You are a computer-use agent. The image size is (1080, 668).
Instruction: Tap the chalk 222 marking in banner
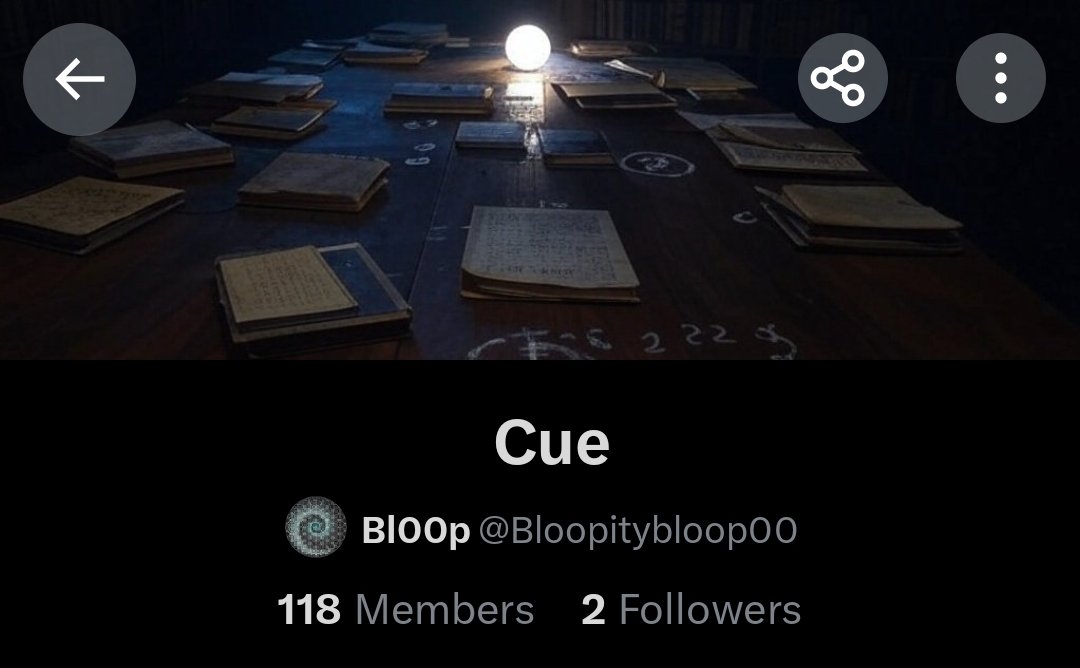[687, 337]
